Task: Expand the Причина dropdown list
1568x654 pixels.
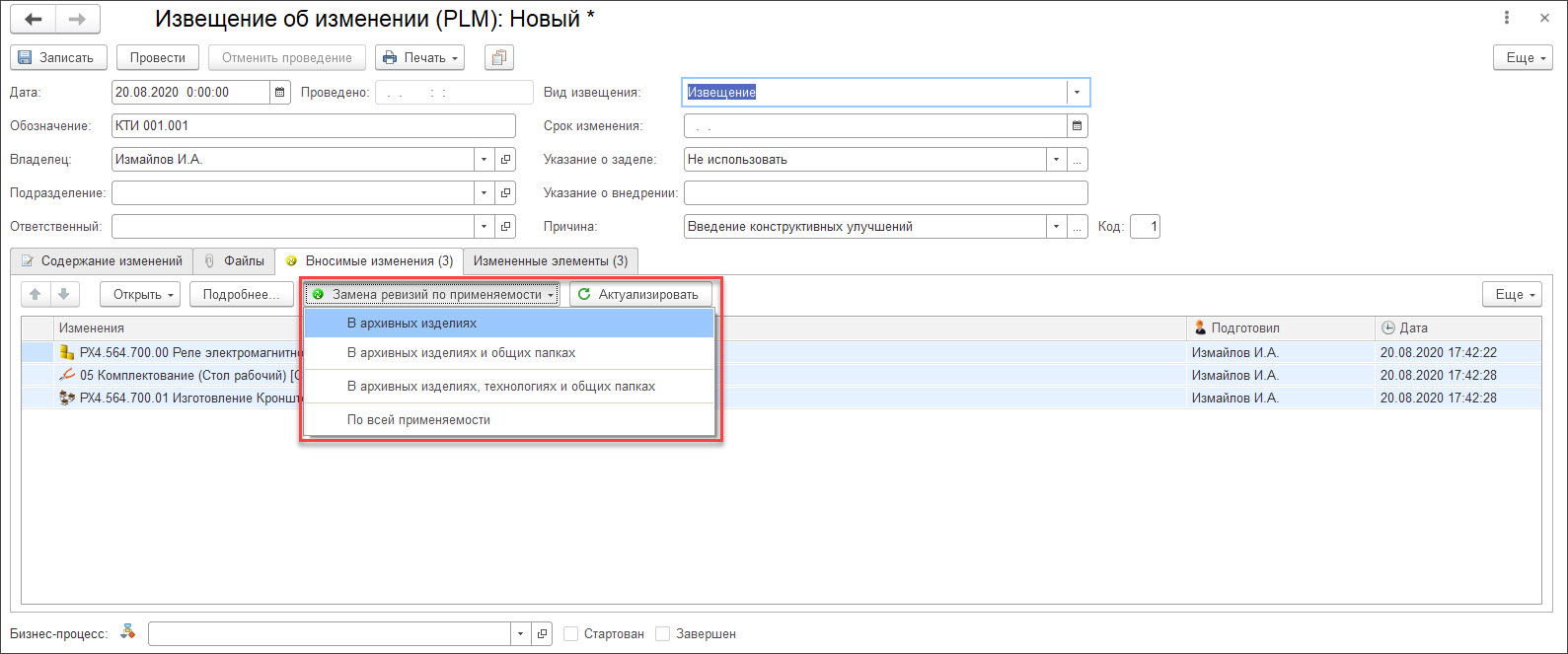Action: click(1056, 227)
